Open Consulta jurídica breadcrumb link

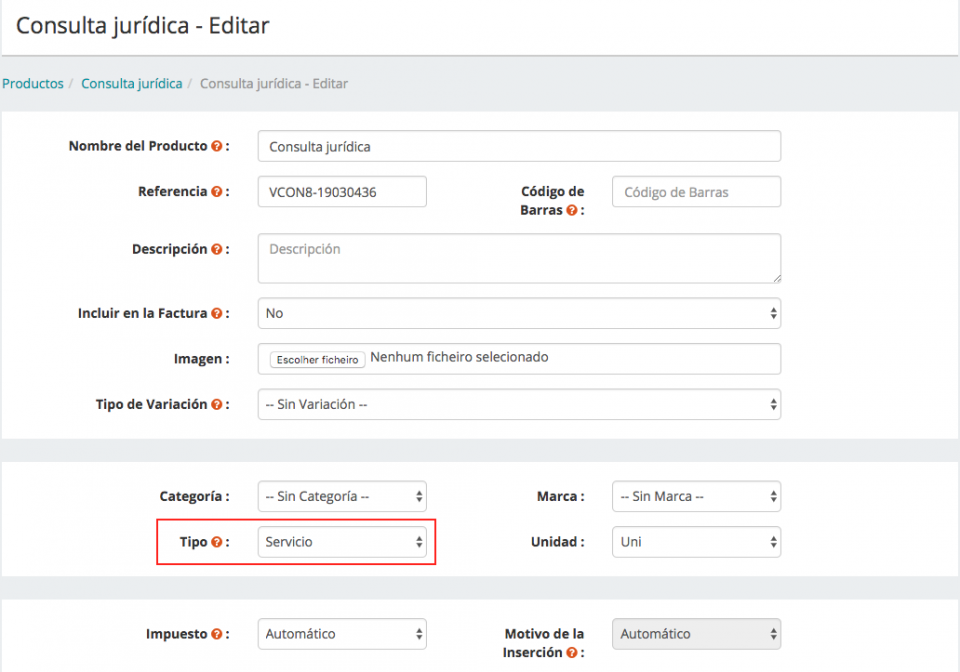tap(131, 83)
